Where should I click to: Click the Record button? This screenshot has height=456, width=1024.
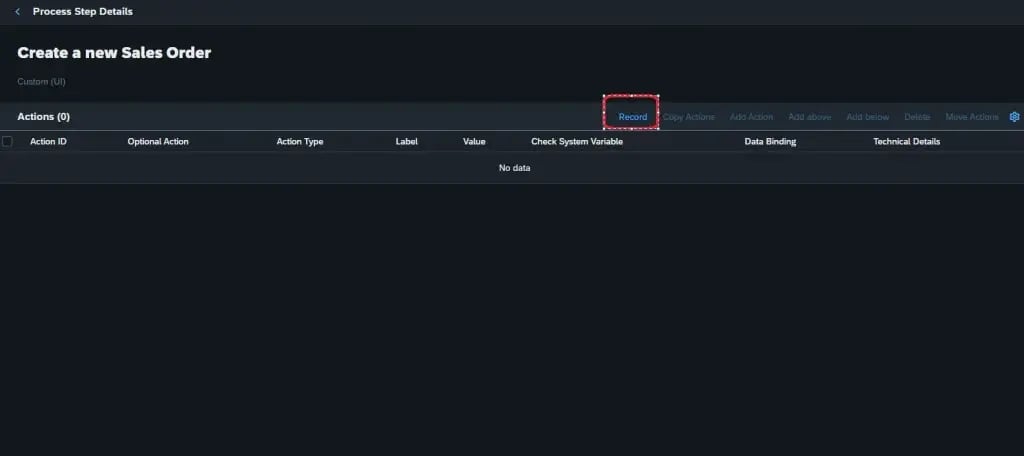[632, 117]
